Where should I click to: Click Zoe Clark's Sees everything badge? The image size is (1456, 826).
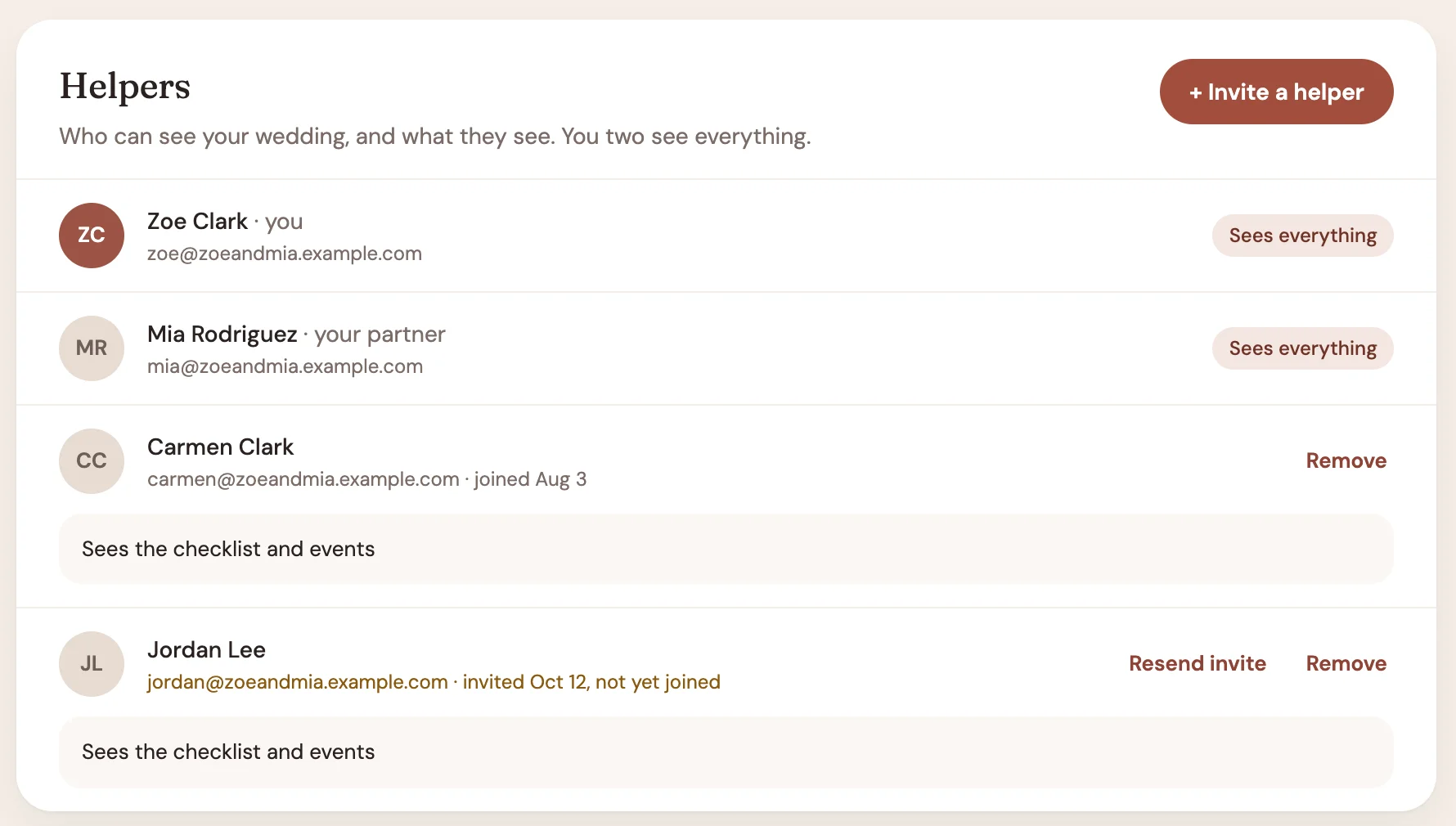[x=1302, y=236]
